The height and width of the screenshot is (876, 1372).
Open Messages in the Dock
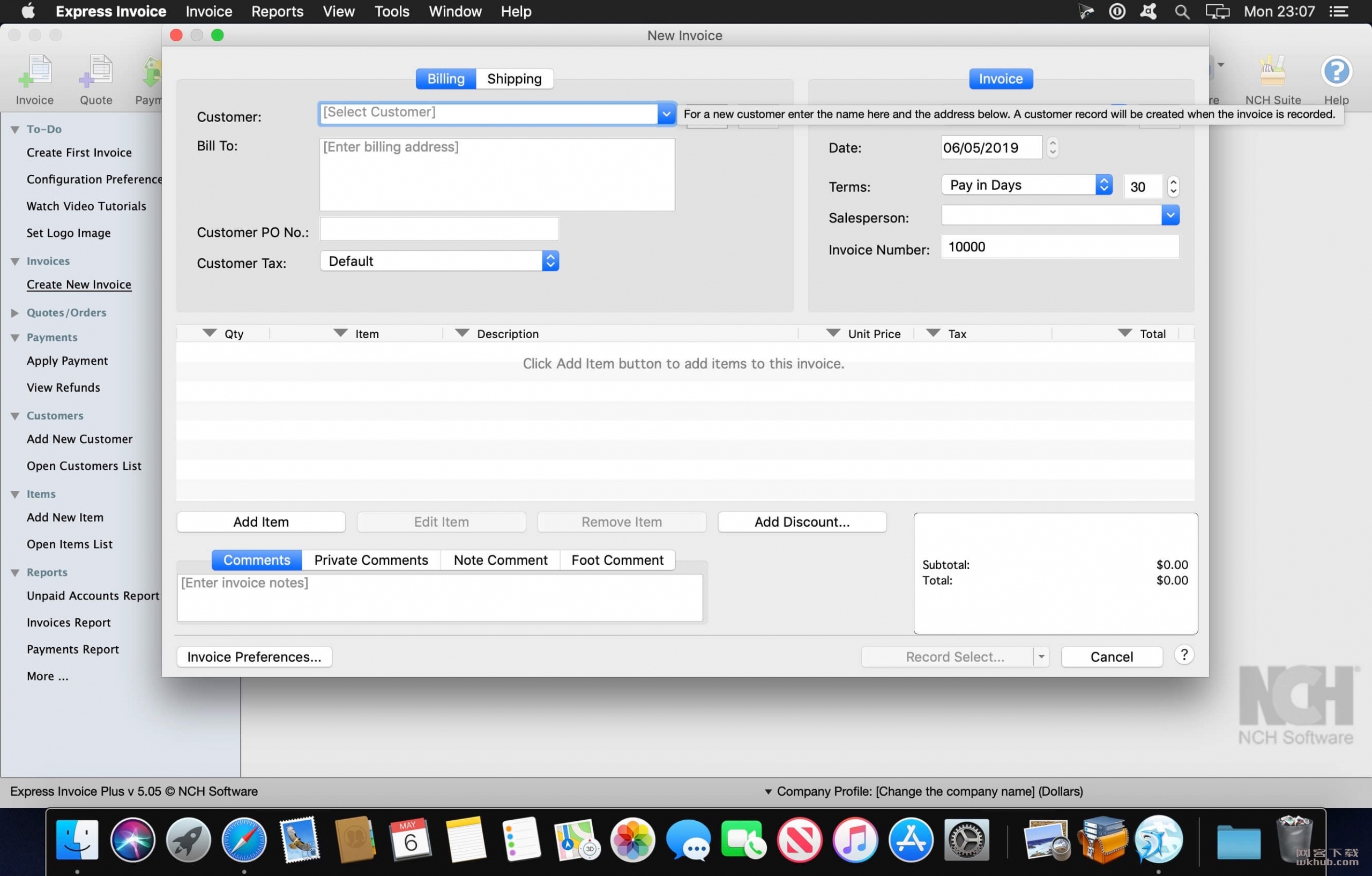click(688, 840)
